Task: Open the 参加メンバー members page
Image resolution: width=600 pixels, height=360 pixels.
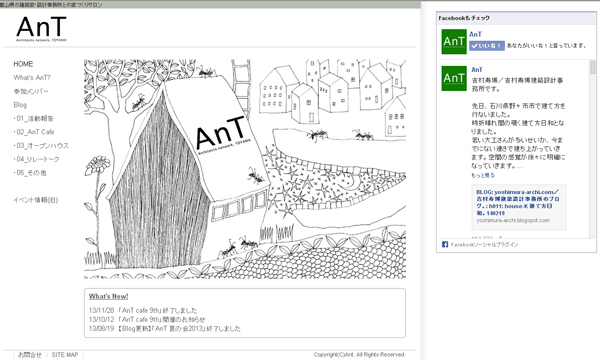Action: tap(31, 91)
